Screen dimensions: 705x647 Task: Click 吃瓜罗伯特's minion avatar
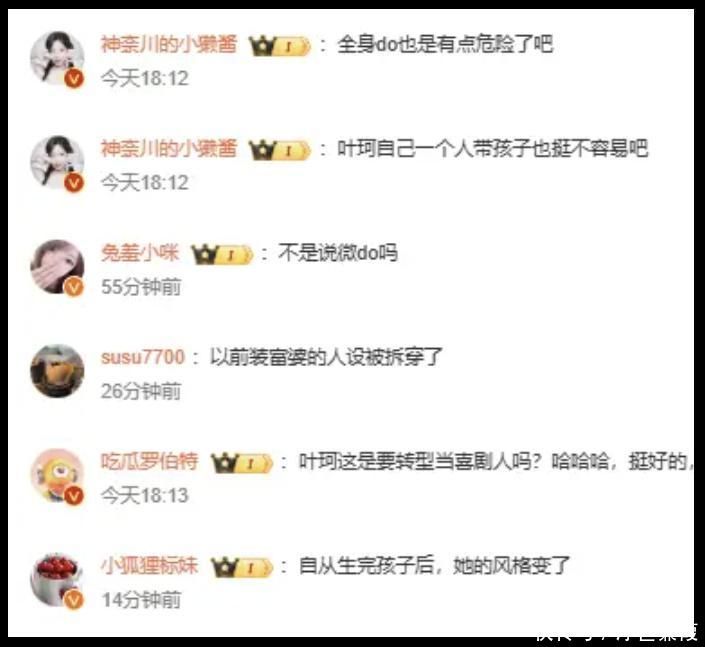tap(57, 475)
